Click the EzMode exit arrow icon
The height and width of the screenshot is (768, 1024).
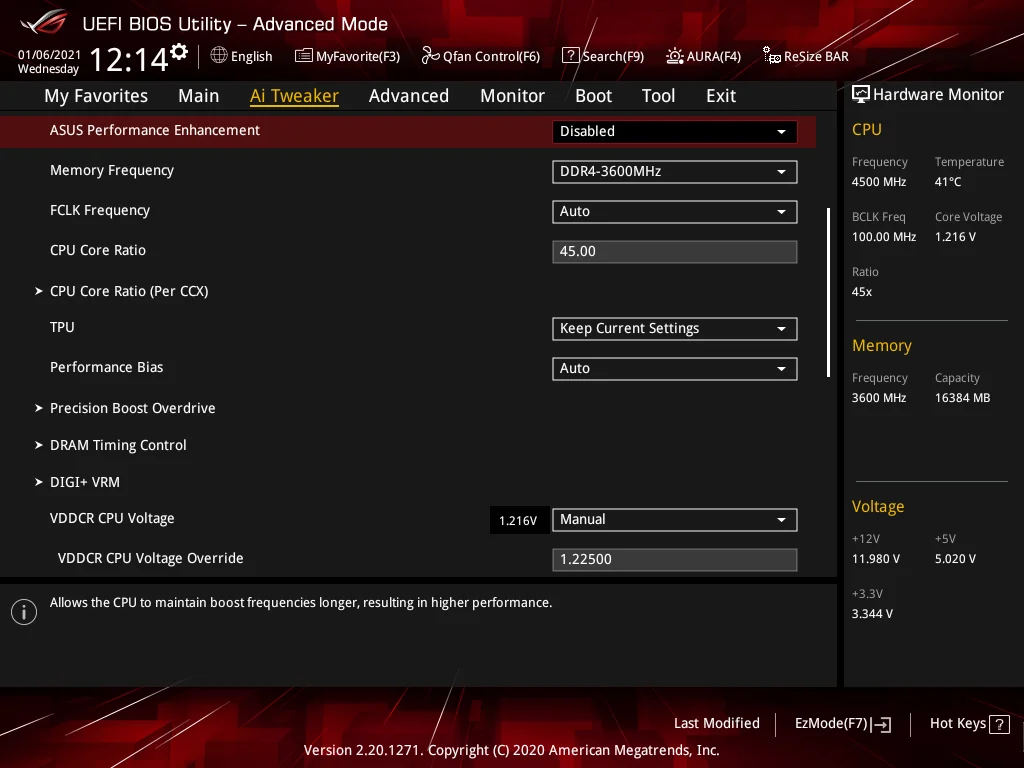(x=882, y=724)
